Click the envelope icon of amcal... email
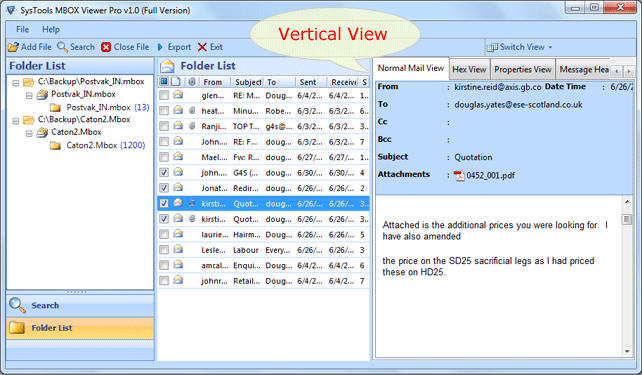This screenshot has width=642, height=375. 178,265
